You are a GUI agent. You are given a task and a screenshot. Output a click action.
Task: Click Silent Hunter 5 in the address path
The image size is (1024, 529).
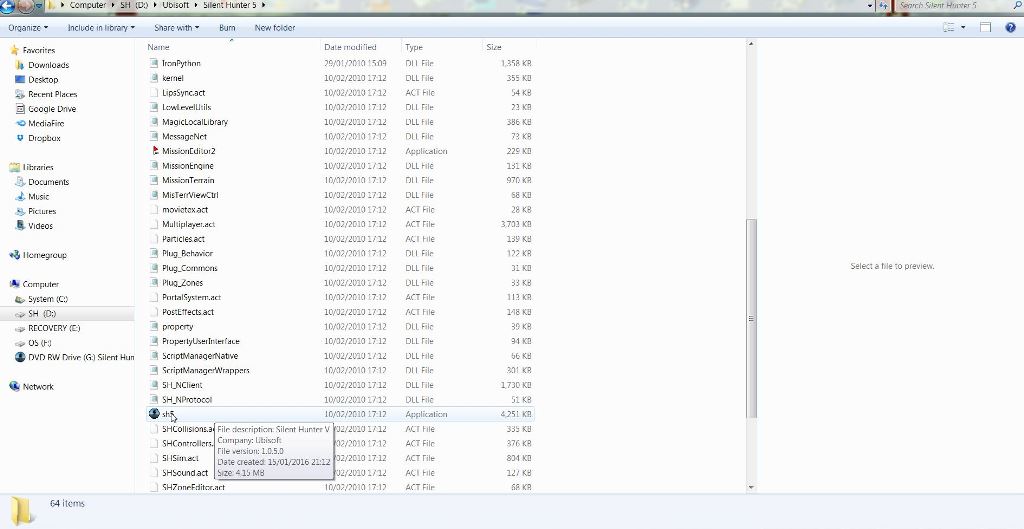[232, 5]
